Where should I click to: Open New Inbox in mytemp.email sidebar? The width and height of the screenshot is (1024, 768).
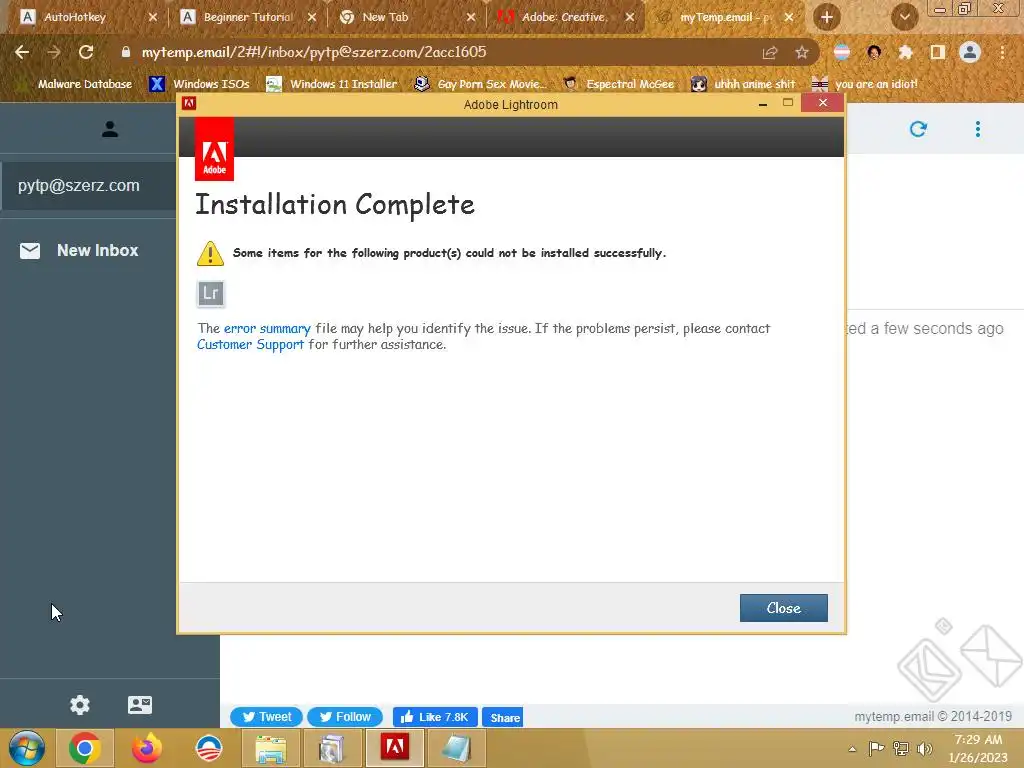[x=97, y=250]
